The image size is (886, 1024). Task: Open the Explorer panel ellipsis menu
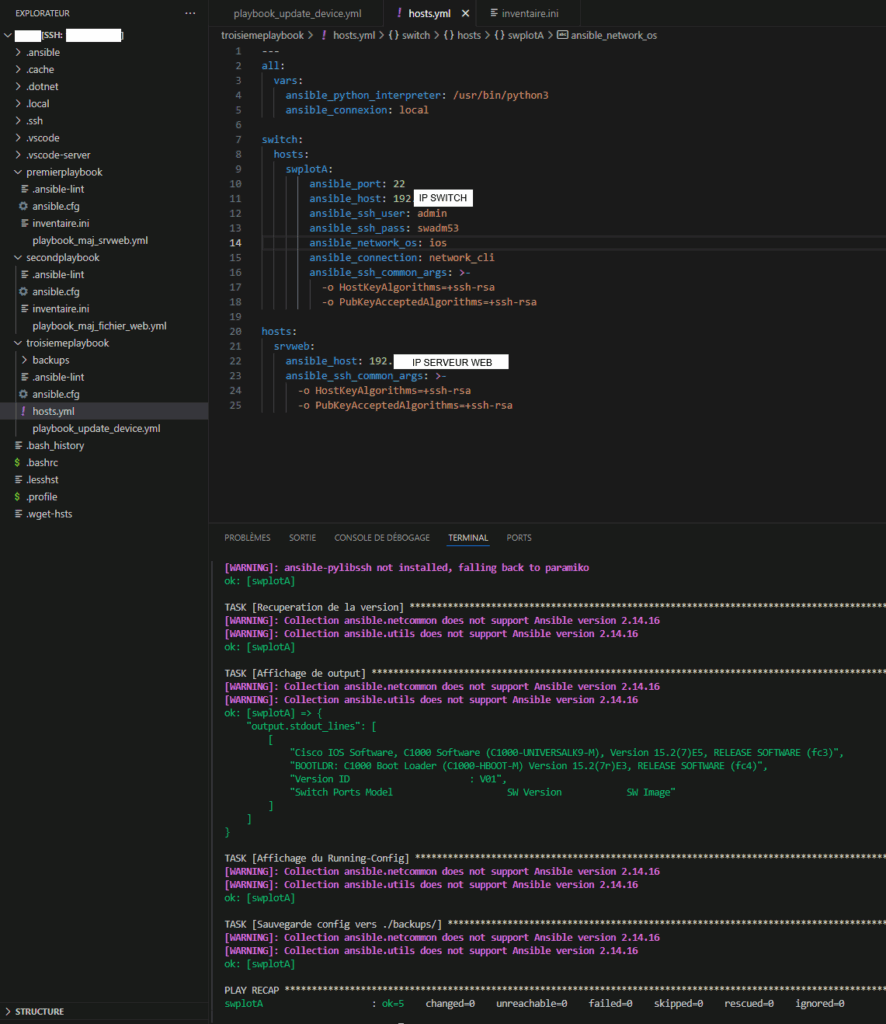[x=191, y=13]
